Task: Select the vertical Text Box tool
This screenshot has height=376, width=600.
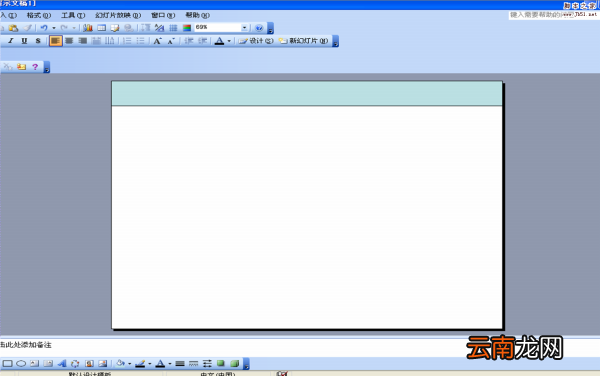Action: coord(48,363)
